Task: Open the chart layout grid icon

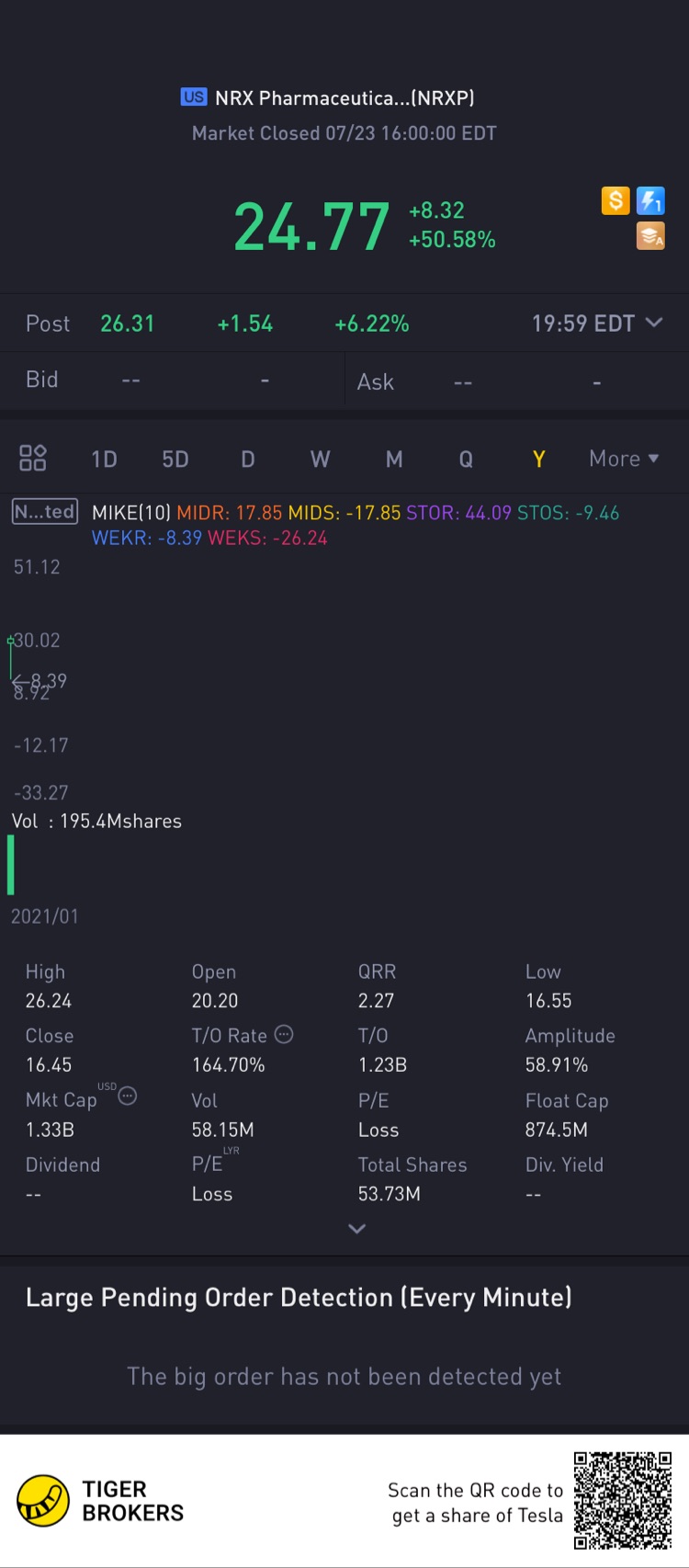Action: [33, 458]
